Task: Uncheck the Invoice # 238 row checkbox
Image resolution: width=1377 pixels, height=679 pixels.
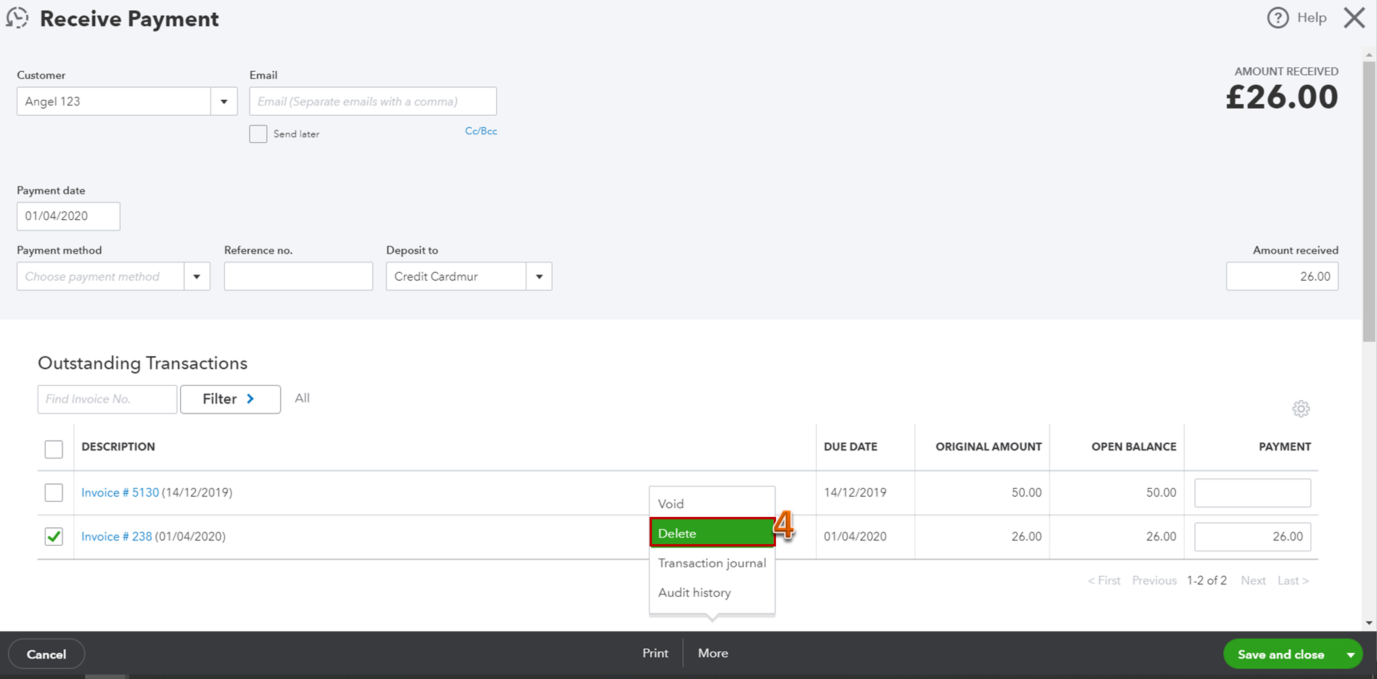Action: click(x=53, y=536)
